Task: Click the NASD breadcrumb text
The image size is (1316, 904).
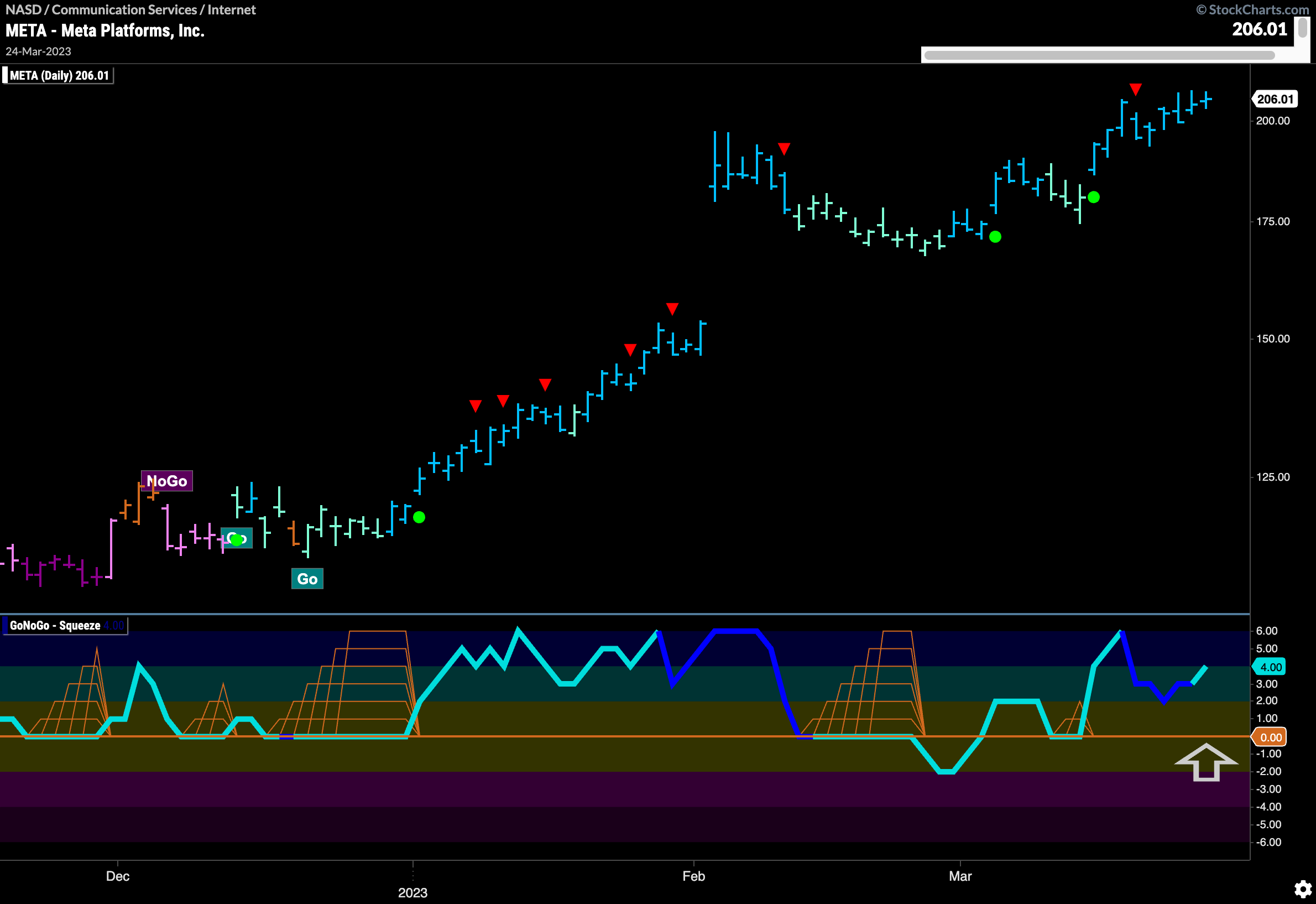Action: tap(23, 9)
